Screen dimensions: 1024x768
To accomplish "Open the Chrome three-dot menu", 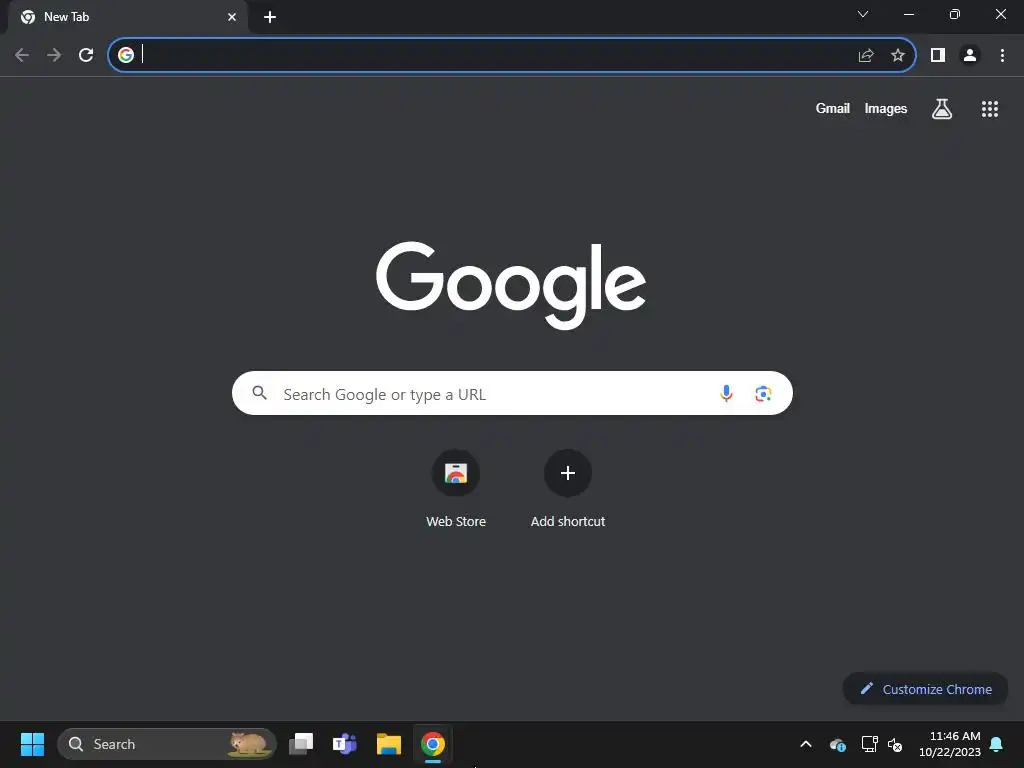I will 1002,56.
